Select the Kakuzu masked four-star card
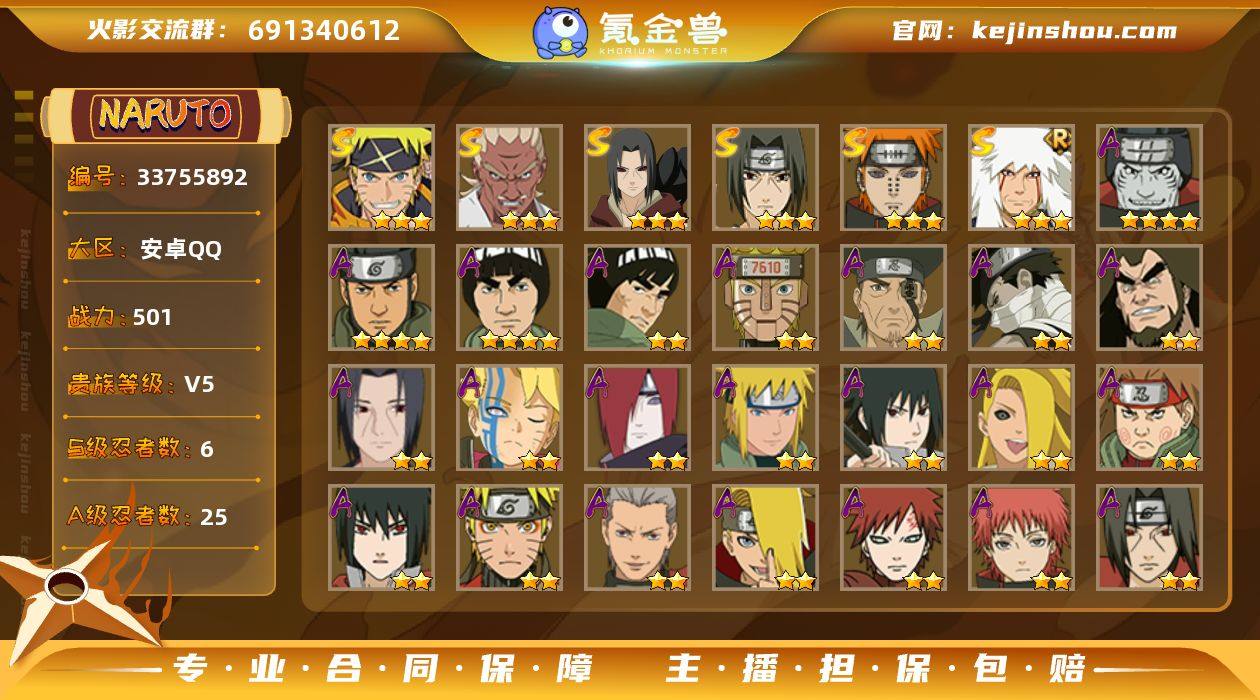 point(1149,178)
